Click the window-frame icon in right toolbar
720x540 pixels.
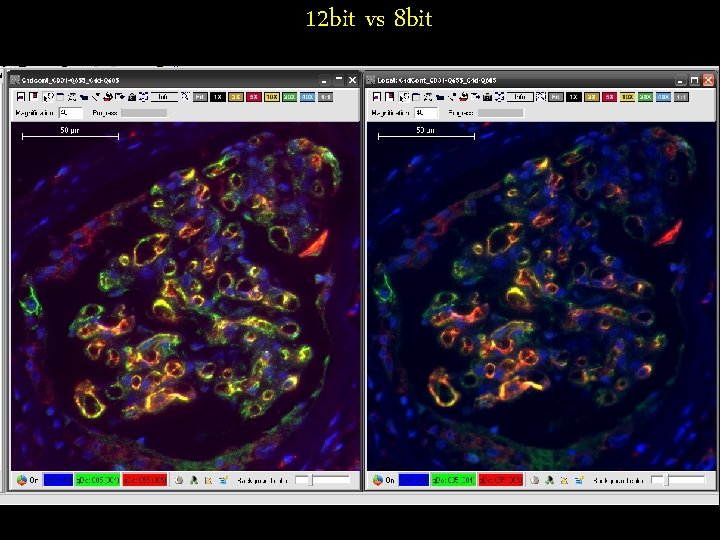pos(416,97)
